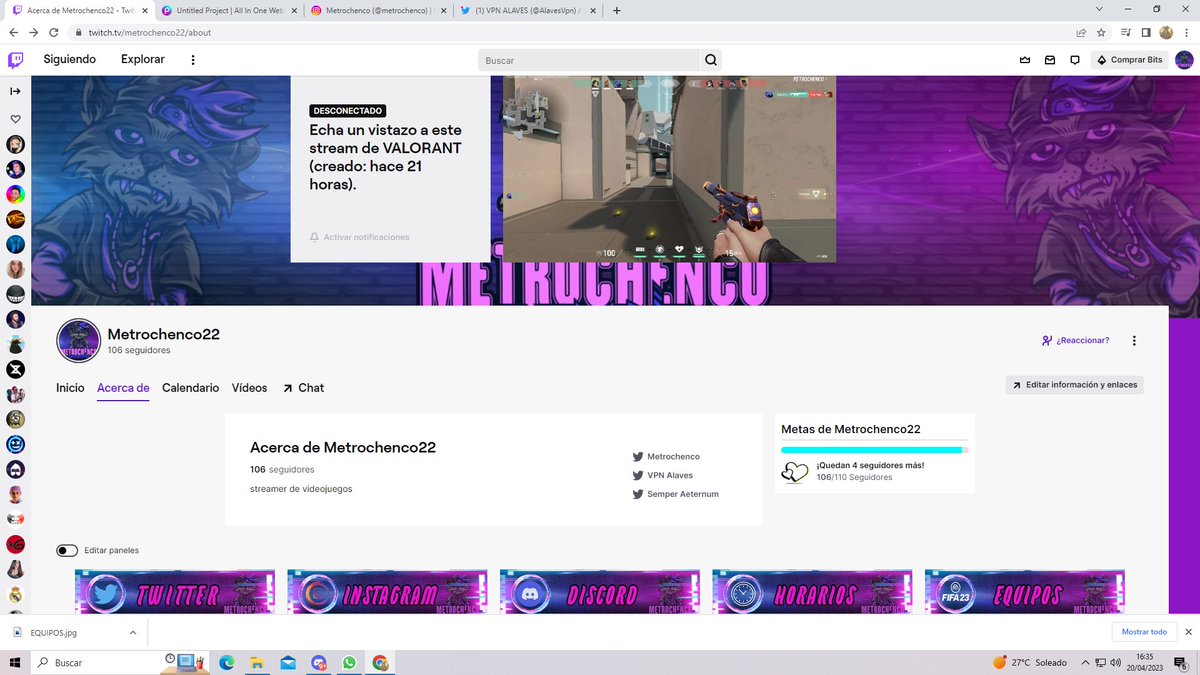The image size is (1200, 675).
Task: Open the first channel avatar in sidebar
Action: [15, 144]
